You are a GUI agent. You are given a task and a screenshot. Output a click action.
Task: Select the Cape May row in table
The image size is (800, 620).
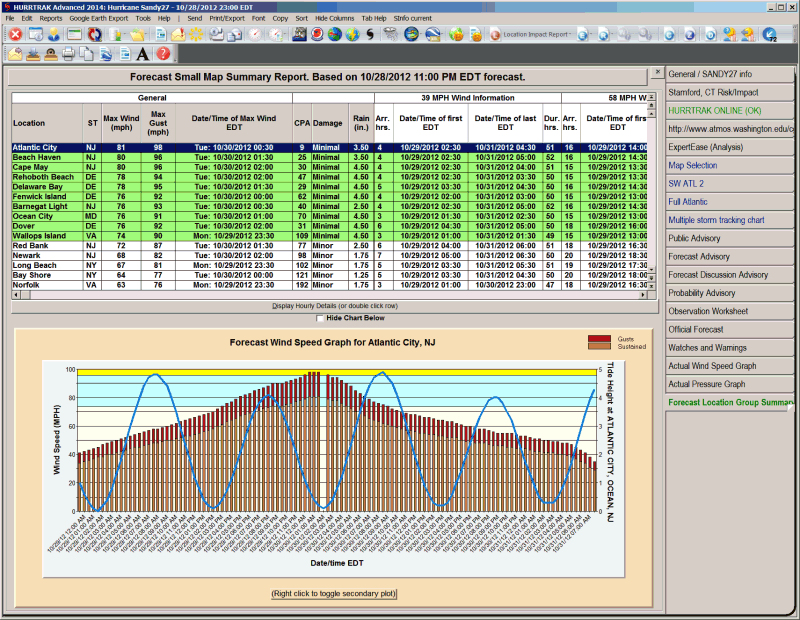click(x=31, y=167)
